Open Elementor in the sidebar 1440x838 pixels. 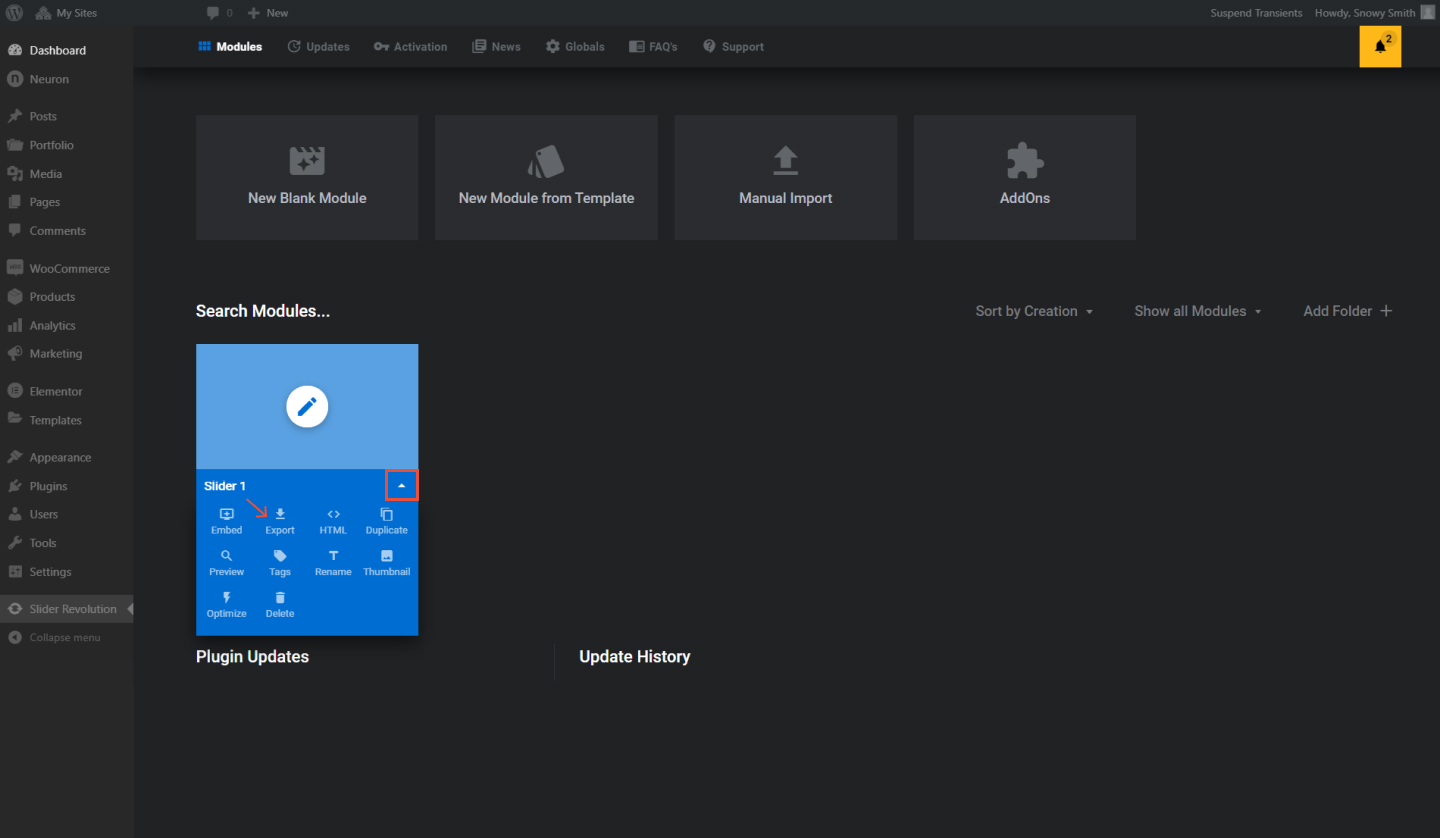click(67, 392)
